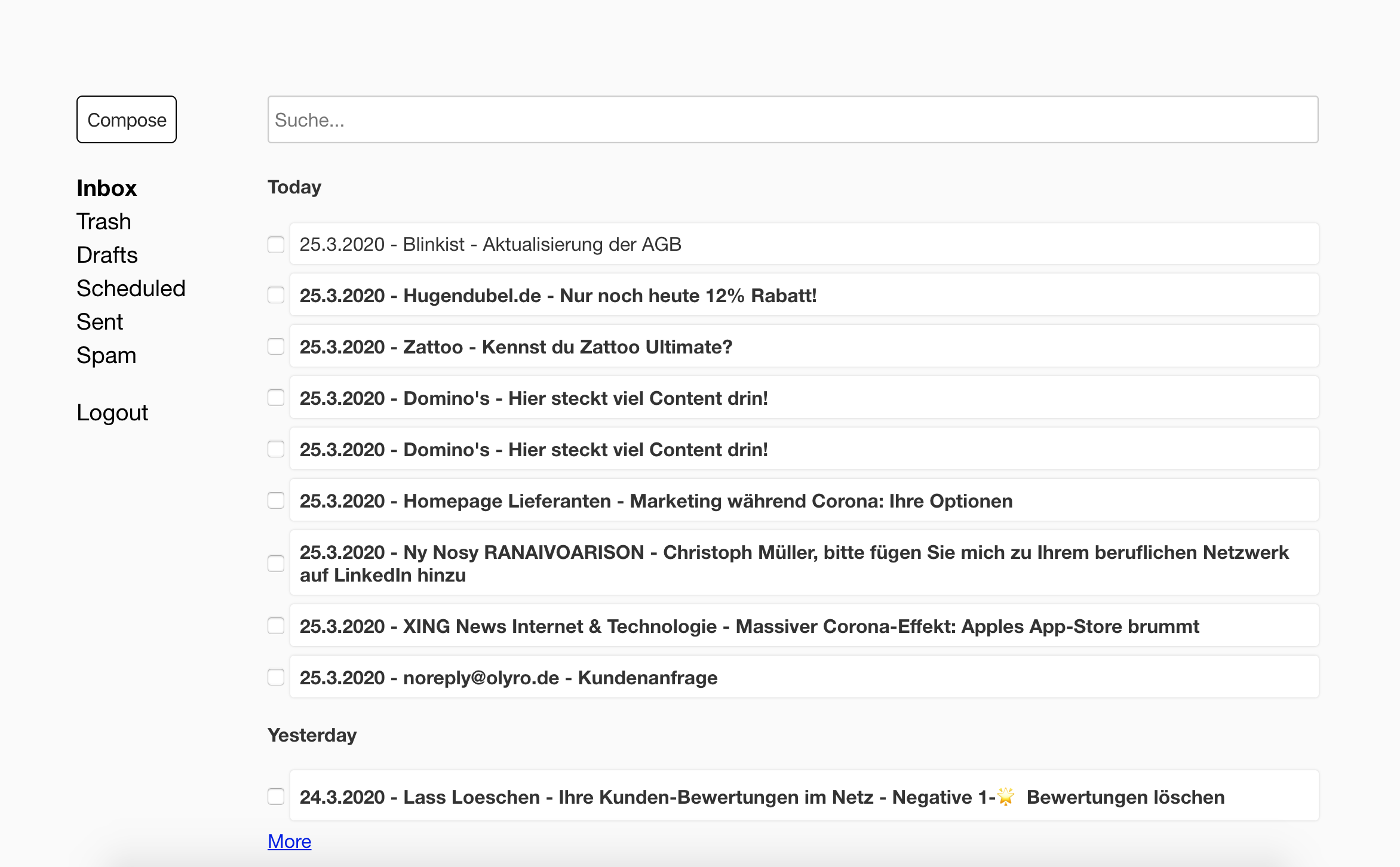Focus the Suche search field
This screenshot has width=1400, height=867.
coord(792,119)
